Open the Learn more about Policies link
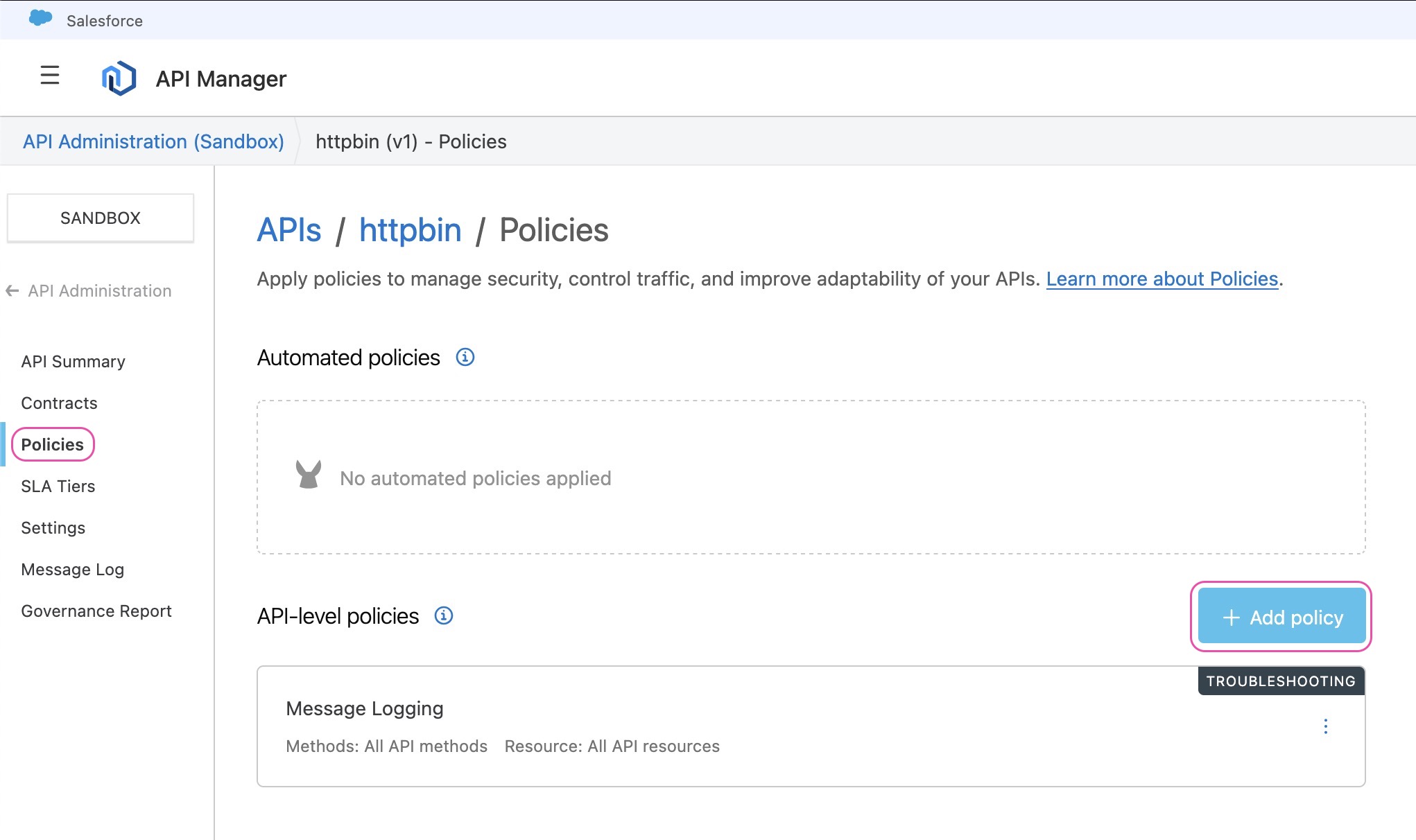 [x=1162, y=279]
